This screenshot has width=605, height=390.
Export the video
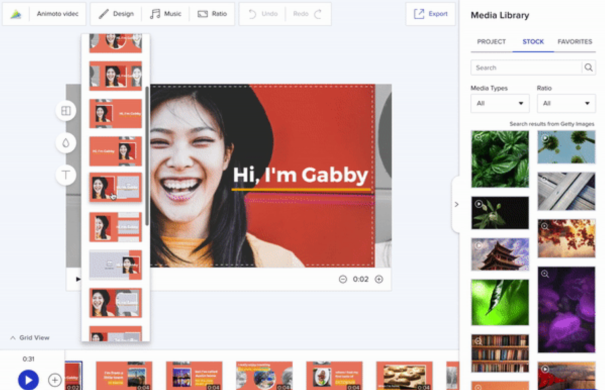point(431,14)
